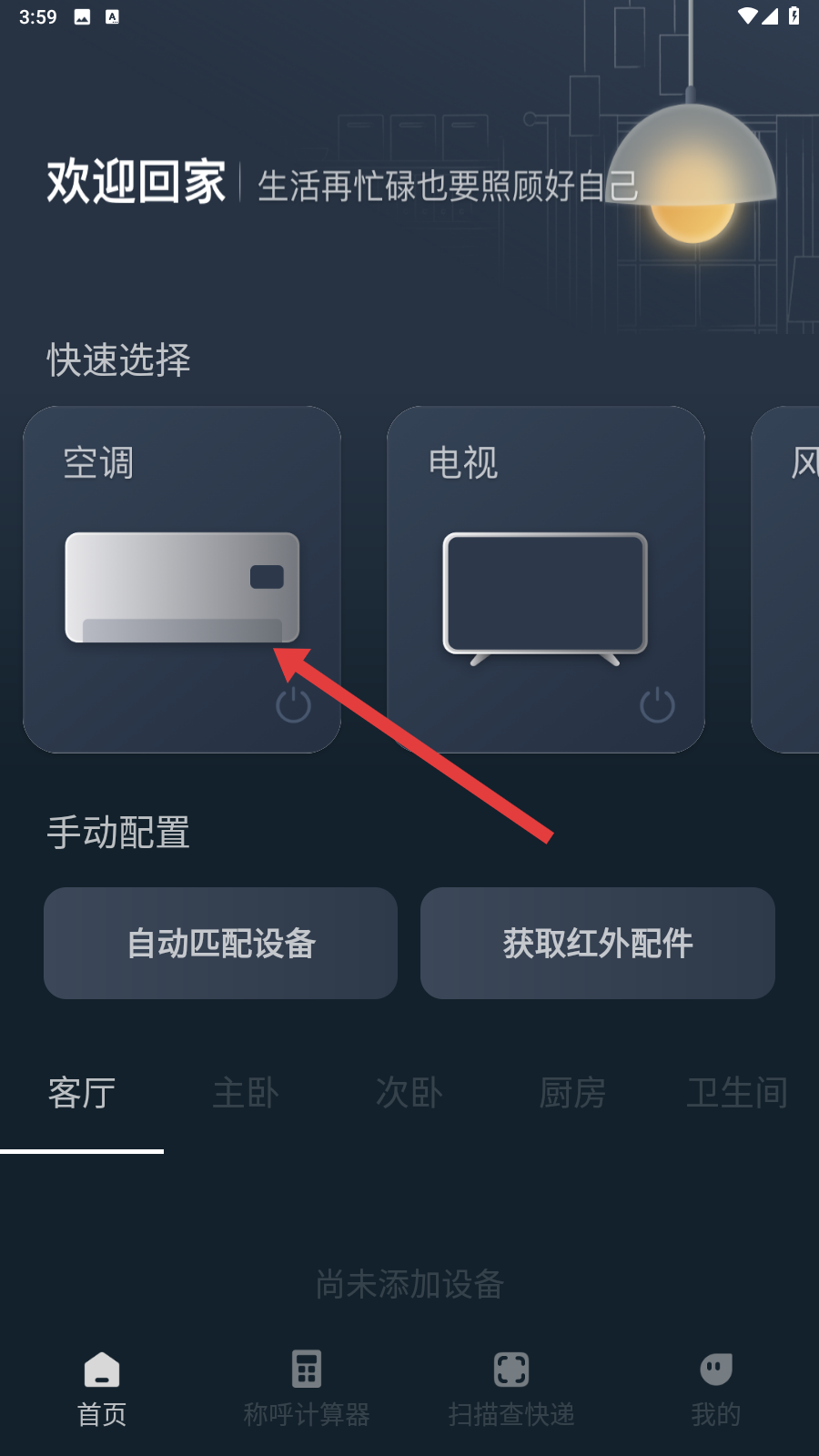Tap the partially visible 风 card
The height and width of the screenshot is (1456, 819).
pos(785,580)
